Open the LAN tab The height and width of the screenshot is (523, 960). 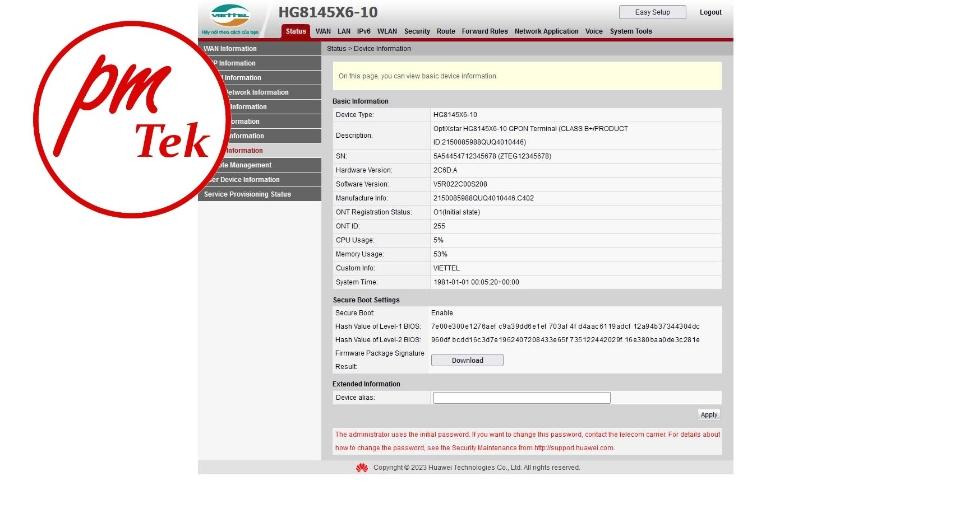tap(344, 31)
